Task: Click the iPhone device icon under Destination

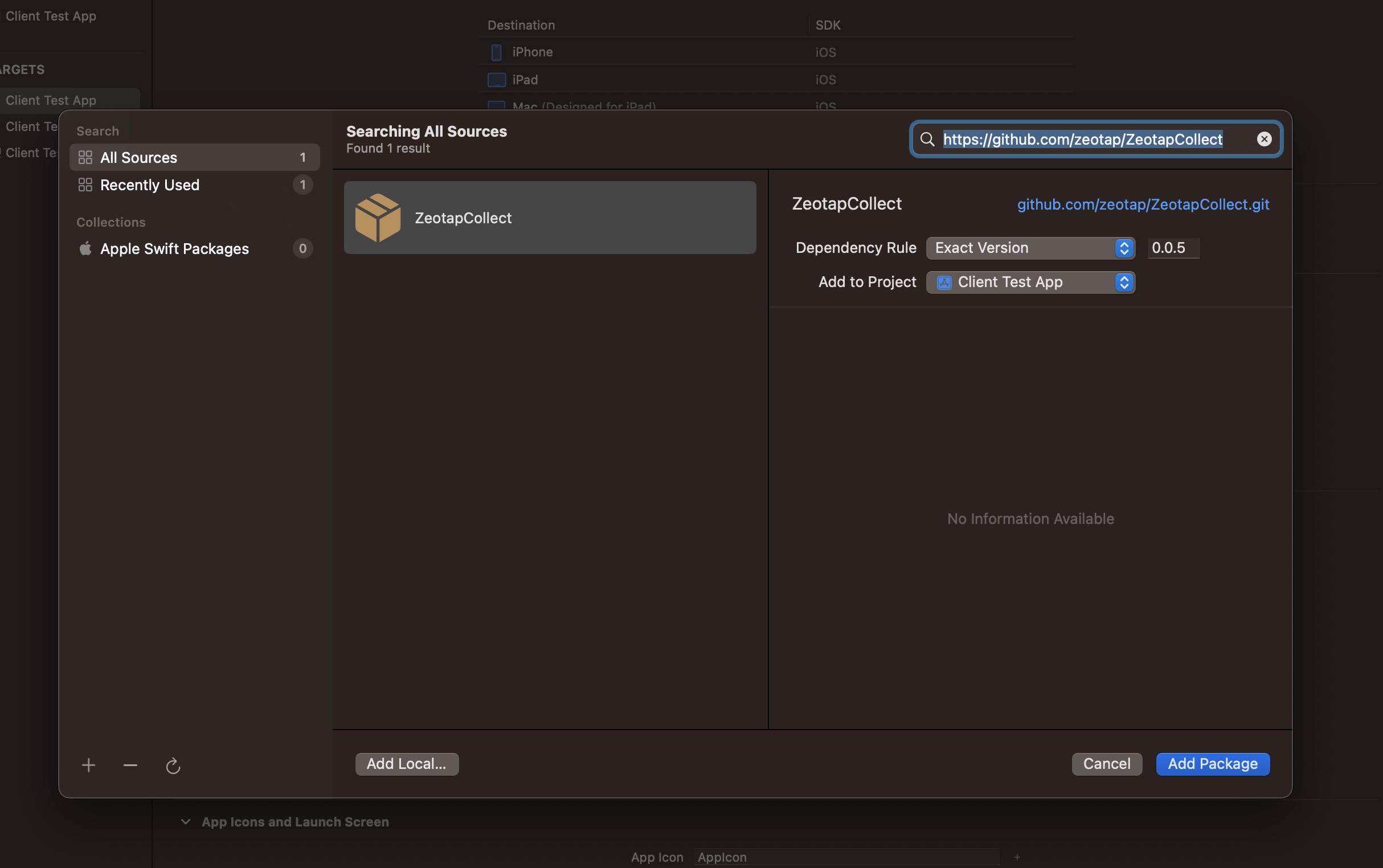Action: pyautogui.click(x=495, y=52)
